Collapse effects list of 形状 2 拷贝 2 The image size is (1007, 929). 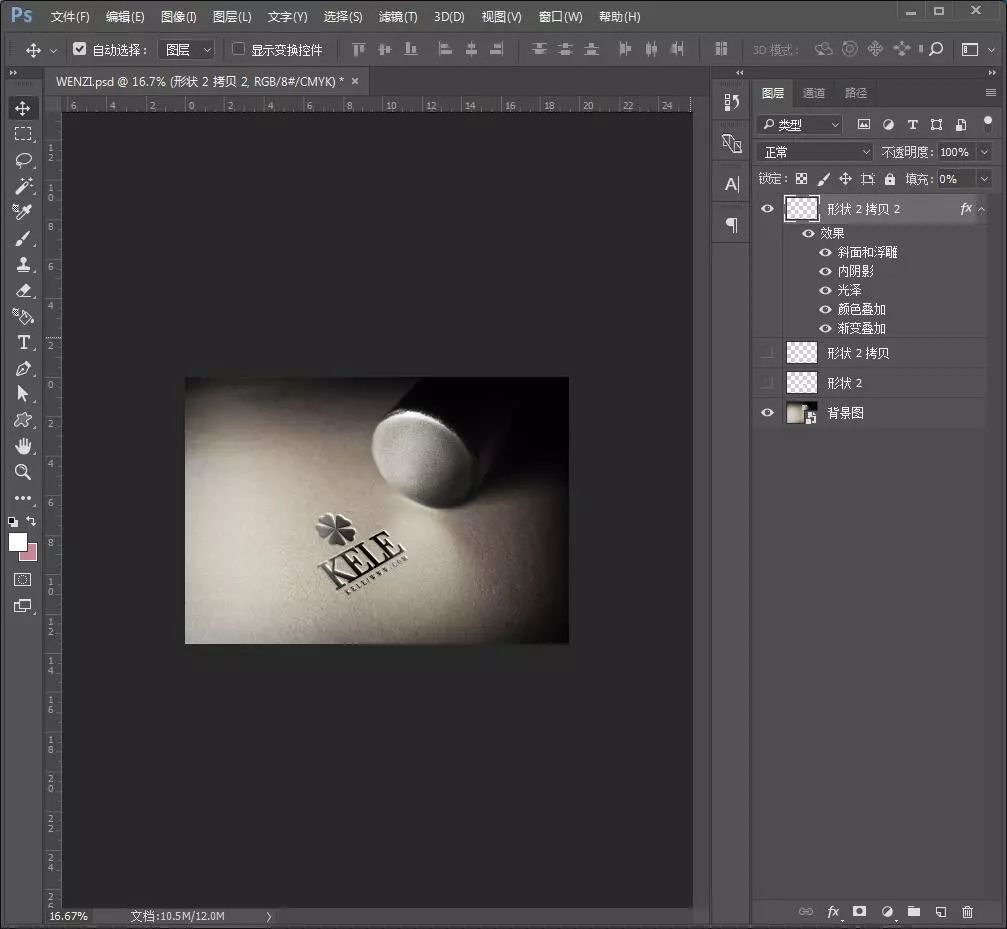coord(982,209)
